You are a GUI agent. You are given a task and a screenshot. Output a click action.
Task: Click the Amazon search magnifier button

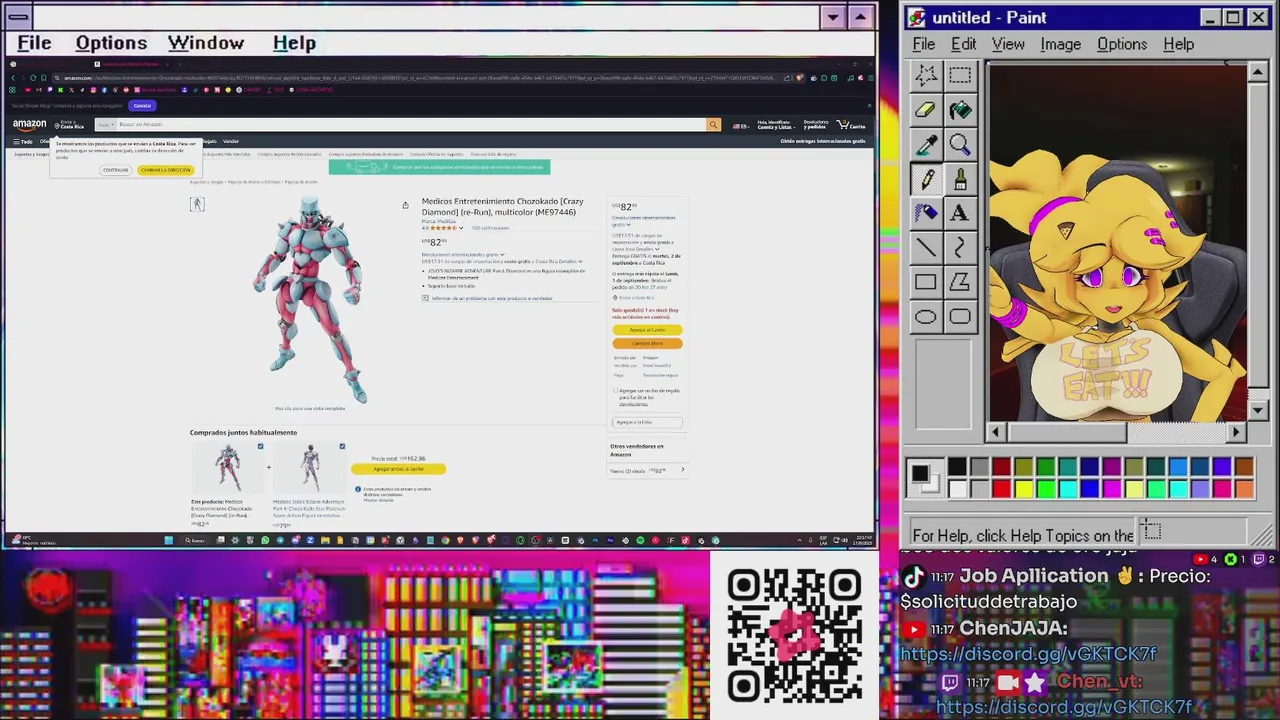tap(713, 125)
